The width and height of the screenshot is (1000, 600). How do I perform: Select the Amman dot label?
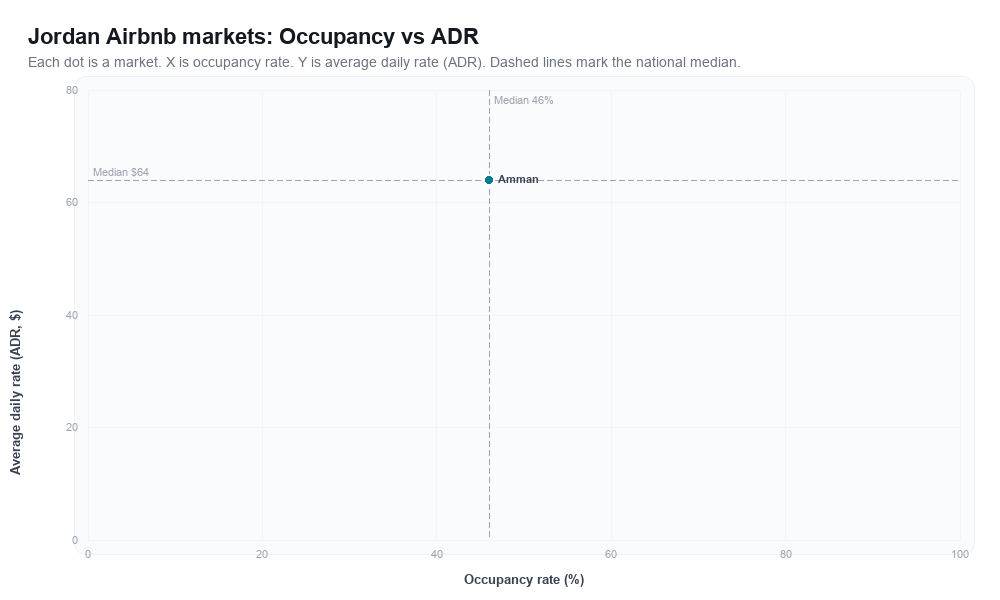click(518, 180)
